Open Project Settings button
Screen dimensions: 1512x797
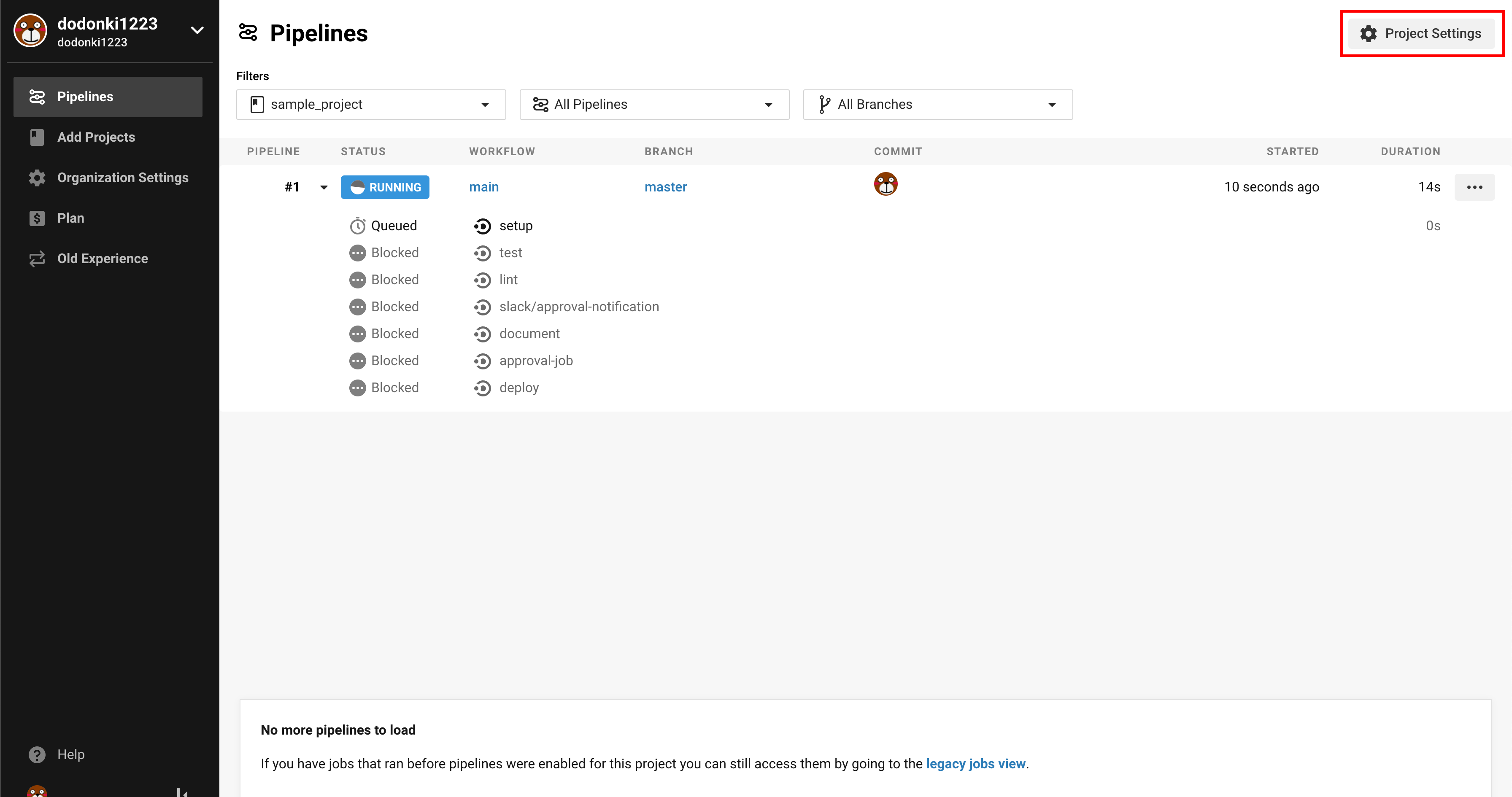(x=1421, y=33)
